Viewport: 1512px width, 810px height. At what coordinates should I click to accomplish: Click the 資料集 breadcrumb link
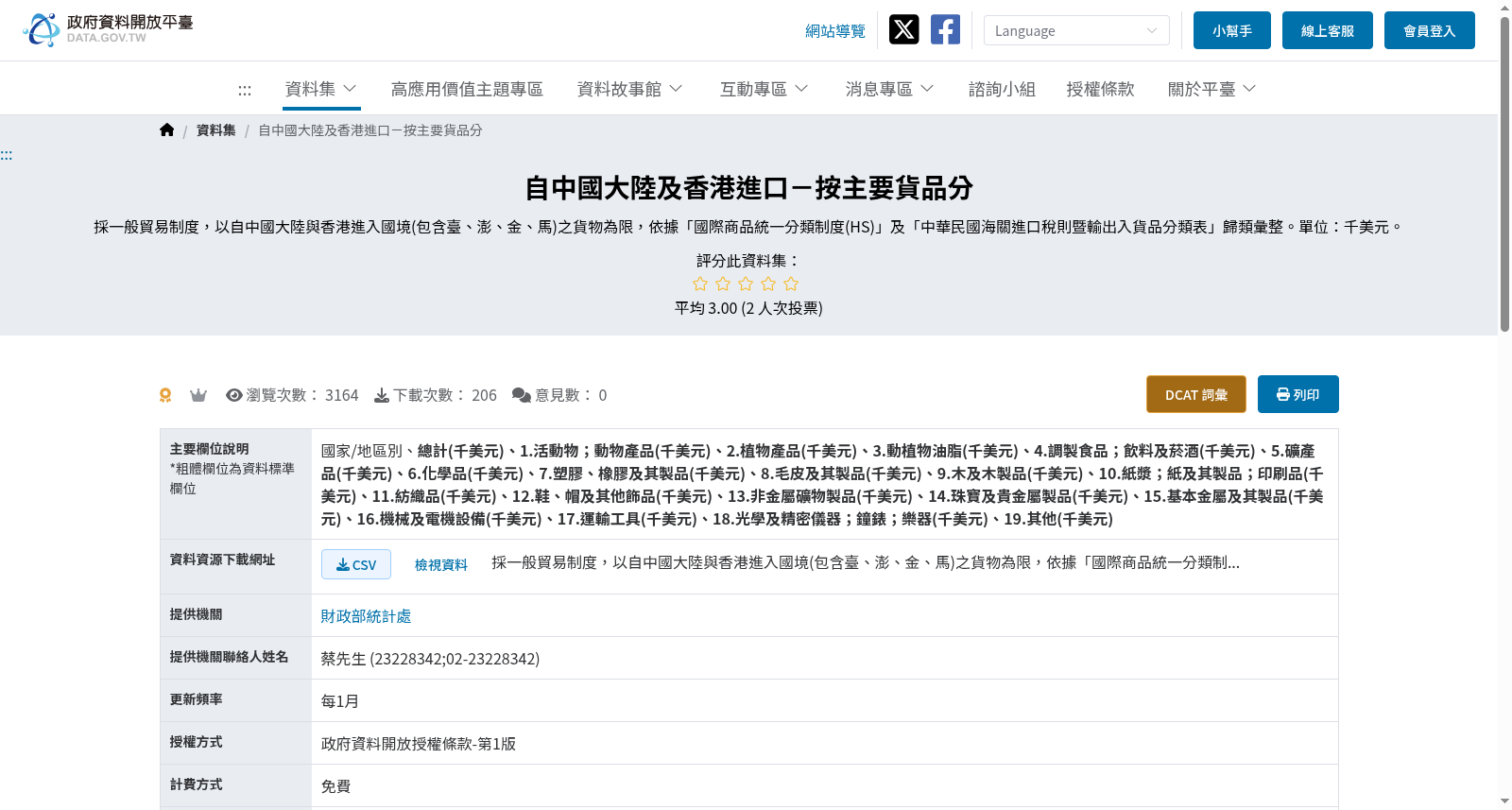pos(216,130)
